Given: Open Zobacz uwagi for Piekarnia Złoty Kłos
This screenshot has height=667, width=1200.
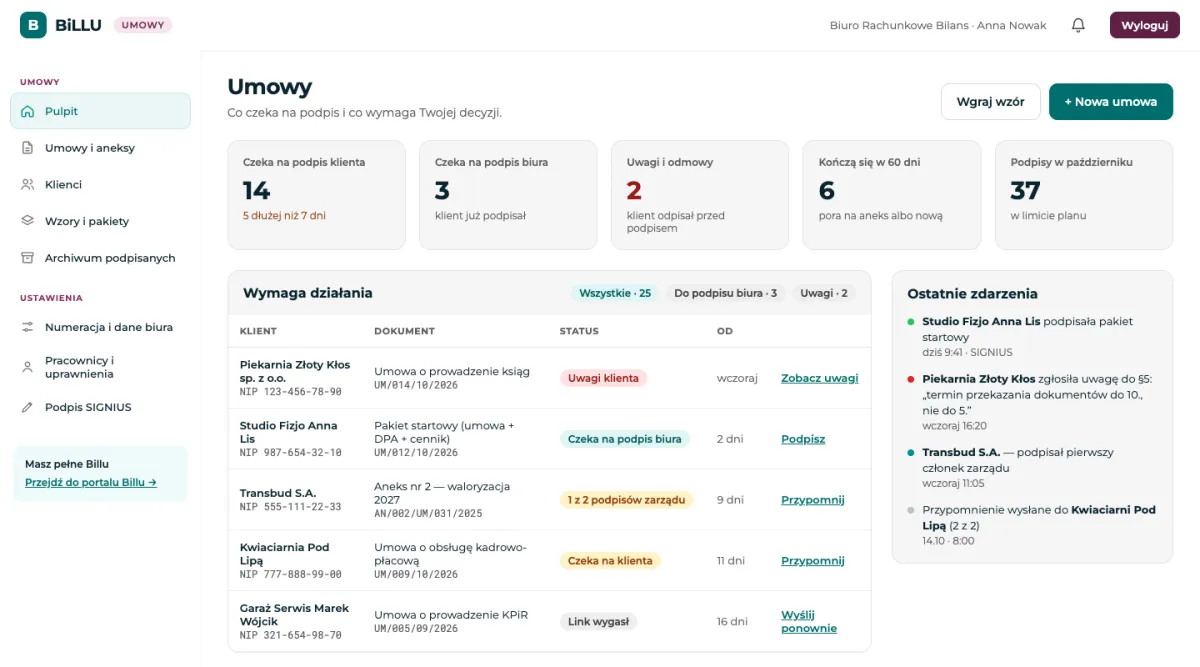Looking at the screenshot, I should click(x=819, y=378).
